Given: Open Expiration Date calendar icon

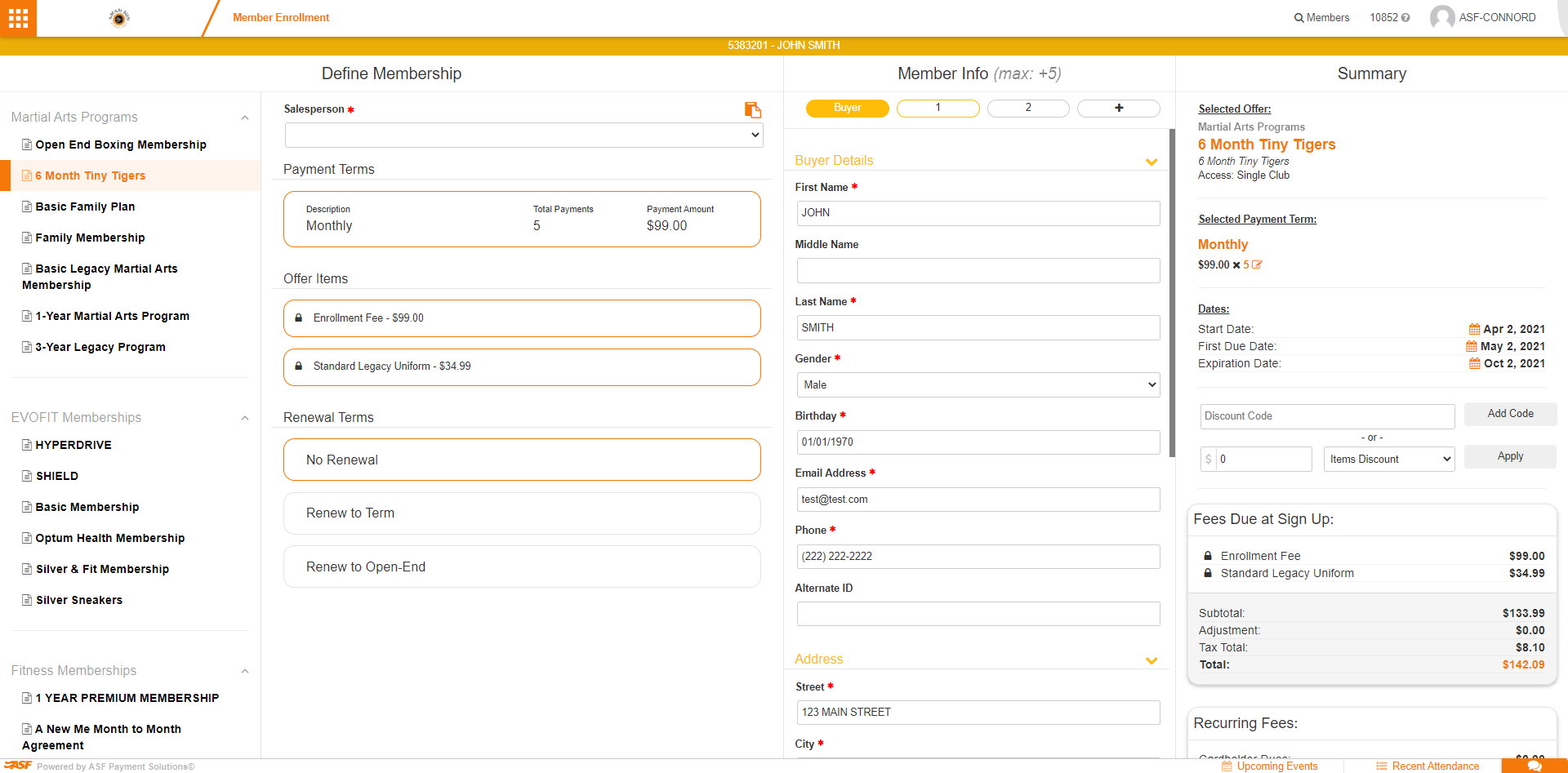Looking at the screenshot, I should [x=1474, y=363].
